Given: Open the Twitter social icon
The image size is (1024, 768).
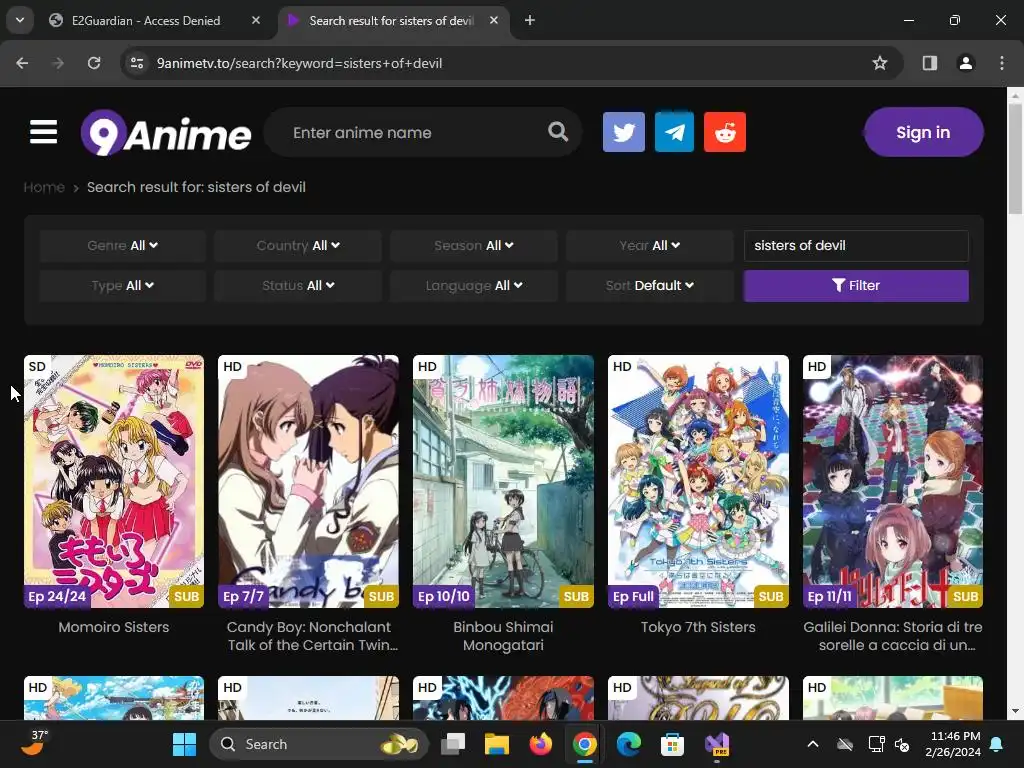Looking at the screenshot, I should [x=624, y=132].
